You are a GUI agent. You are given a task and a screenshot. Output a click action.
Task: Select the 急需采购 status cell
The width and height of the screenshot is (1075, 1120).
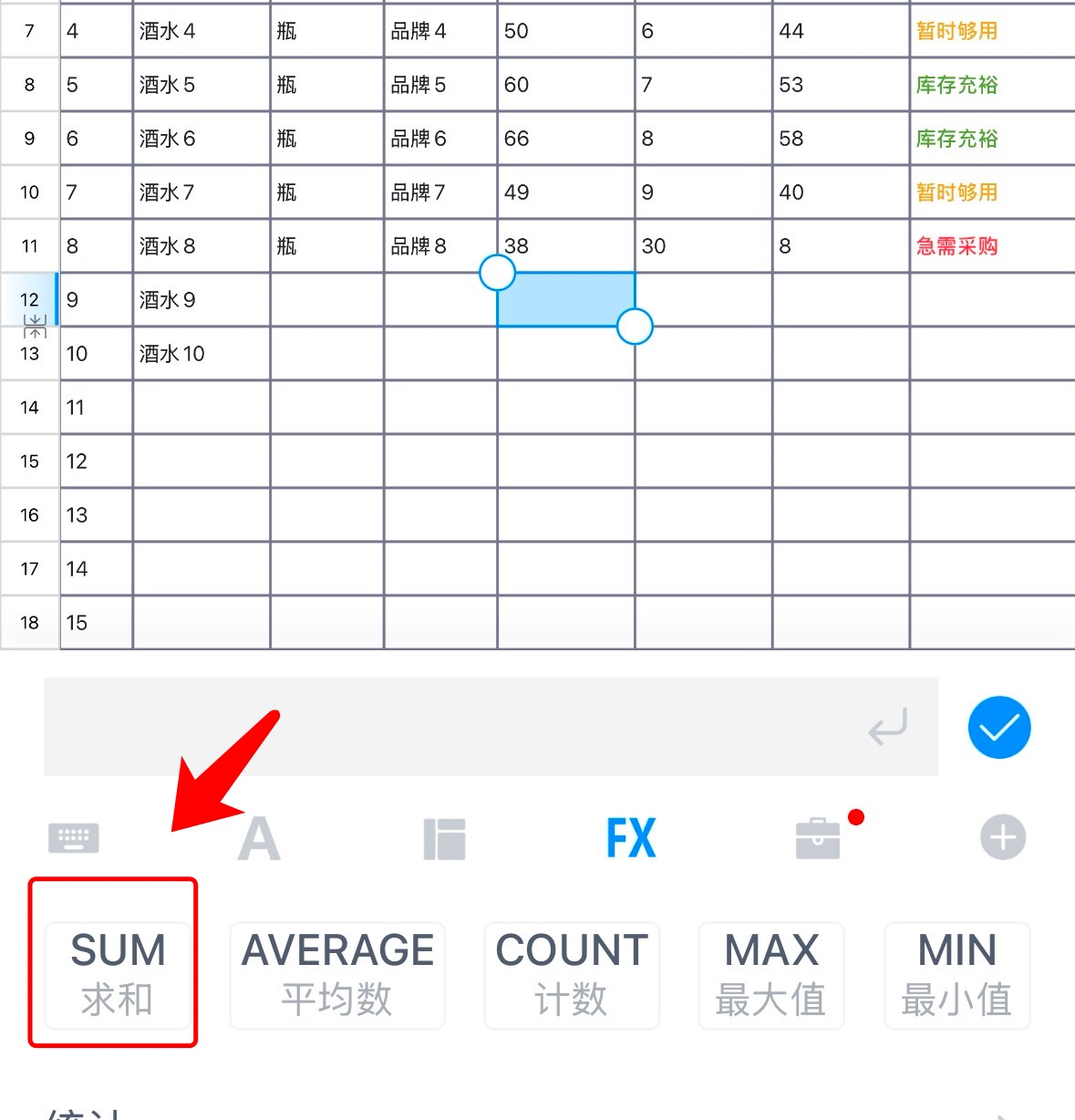(x=992, y=245)
